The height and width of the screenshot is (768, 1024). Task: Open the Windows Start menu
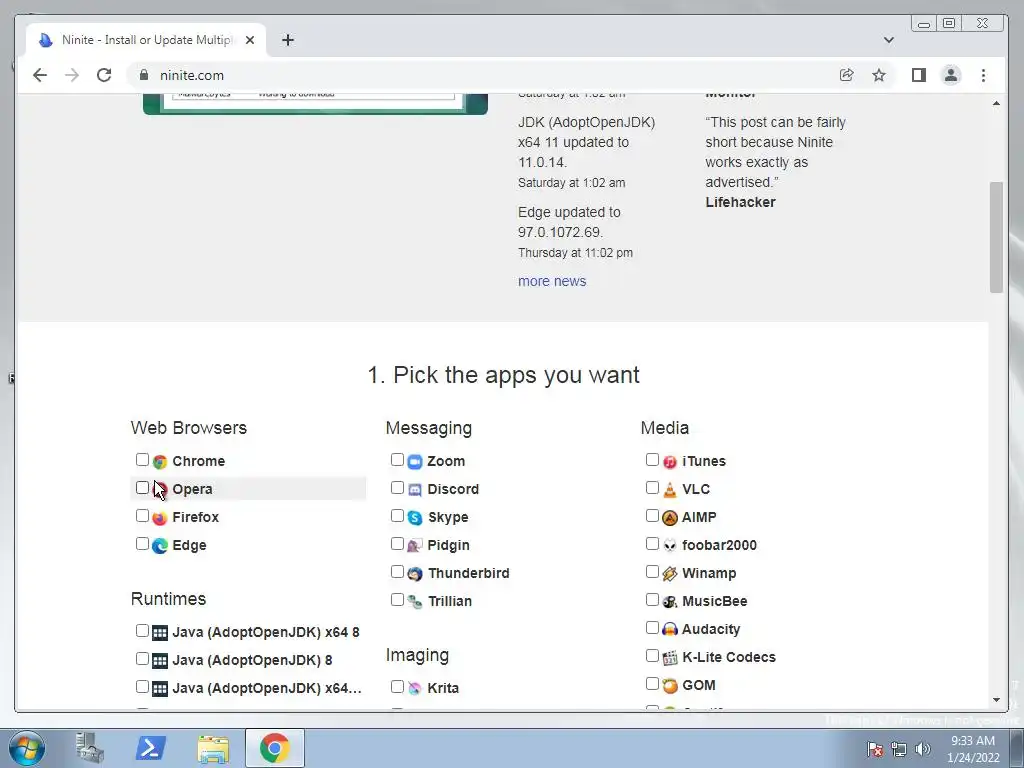tap(27, 748)
